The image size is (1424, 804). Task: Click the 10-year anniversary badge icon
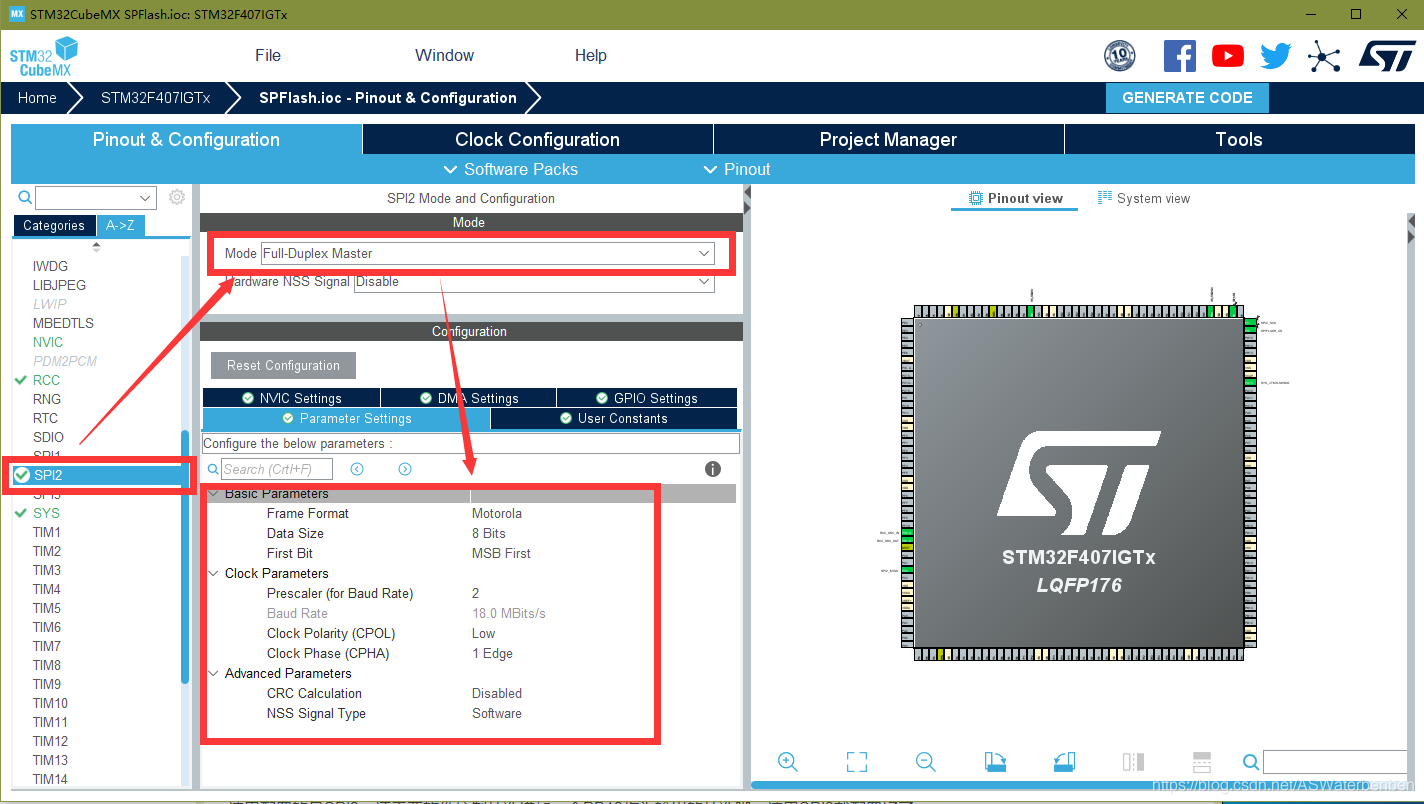click(x=1119, y=56)
